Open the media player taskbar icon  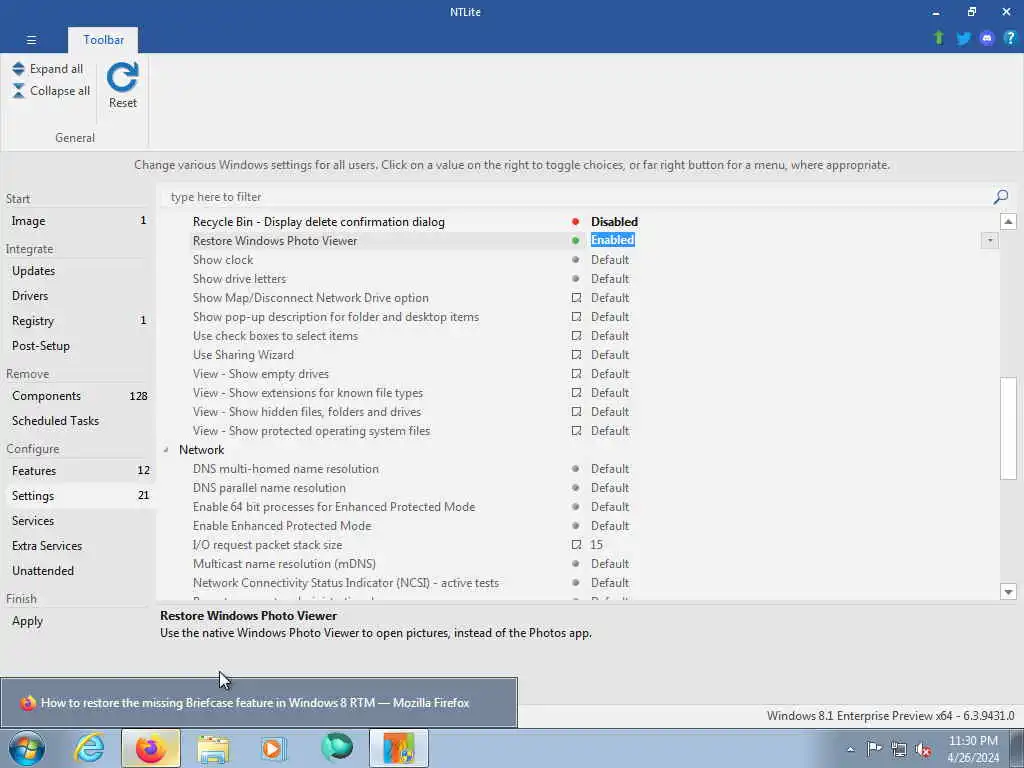pos(274,749)
